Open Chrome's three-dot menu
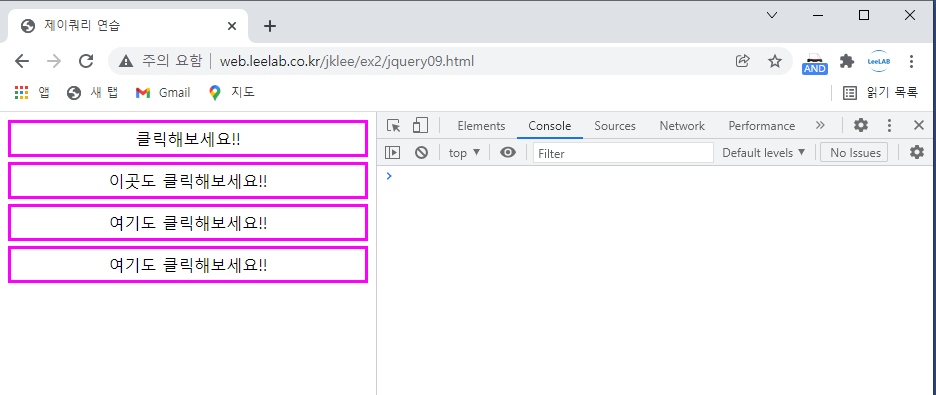 pyautogui.click(x=911, y=61)
